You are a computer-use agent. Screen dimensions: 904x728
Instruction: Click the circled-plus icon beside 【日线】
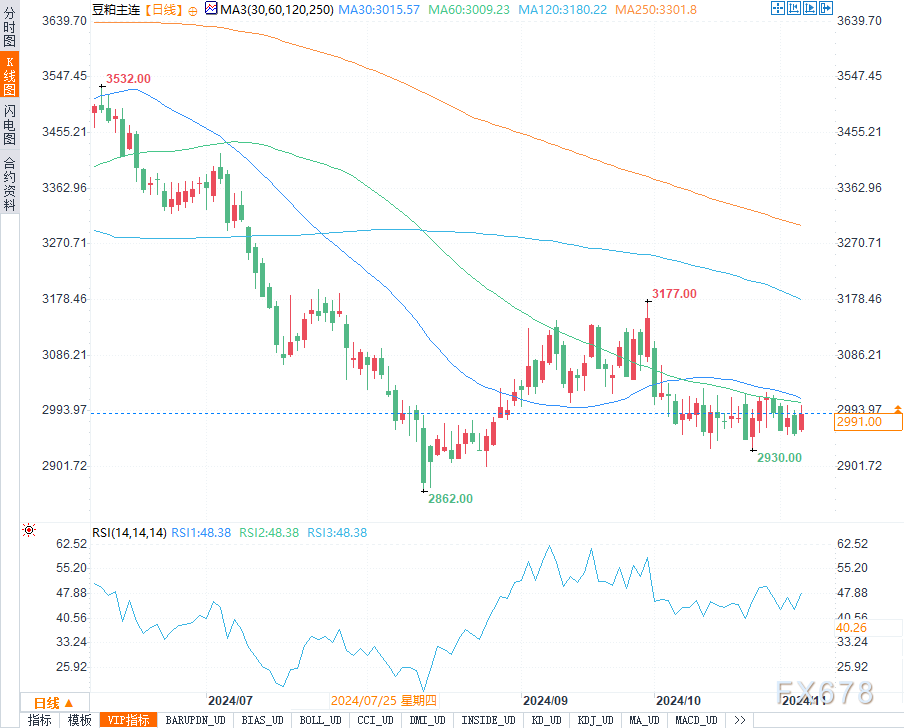pos(193,10)
